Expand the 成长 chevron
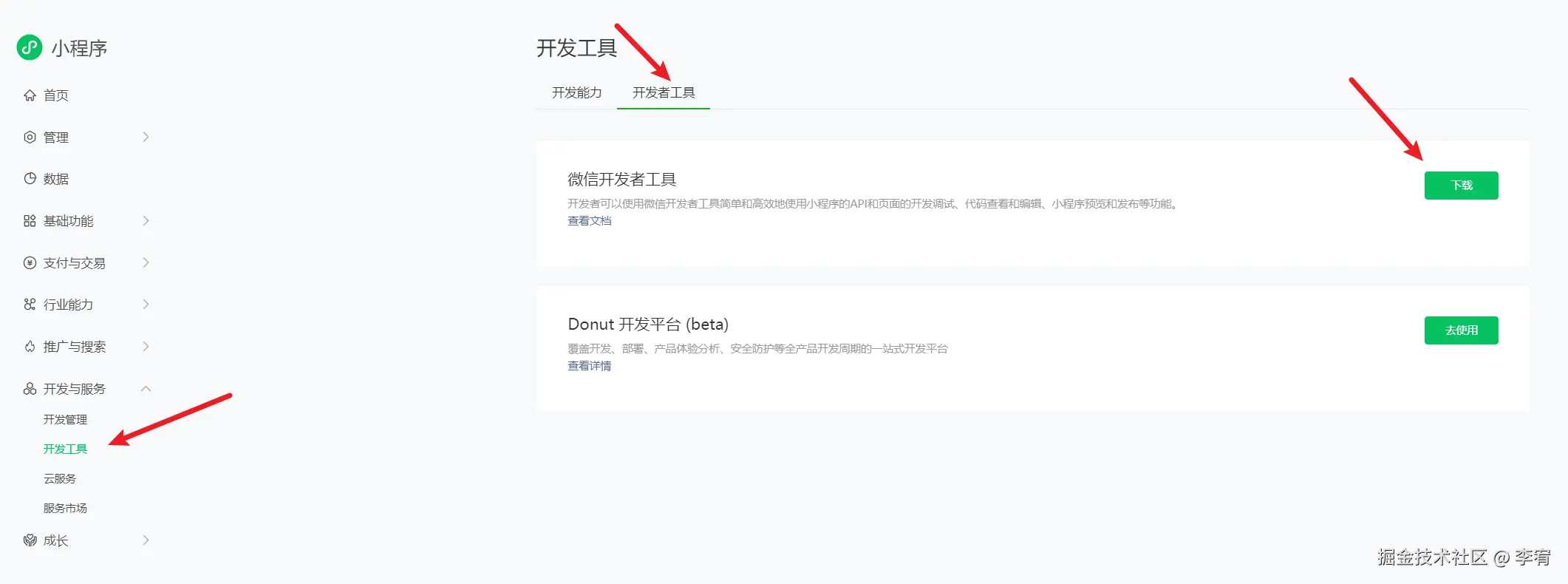Screen dimensions: 1568x584 (146, 540)
